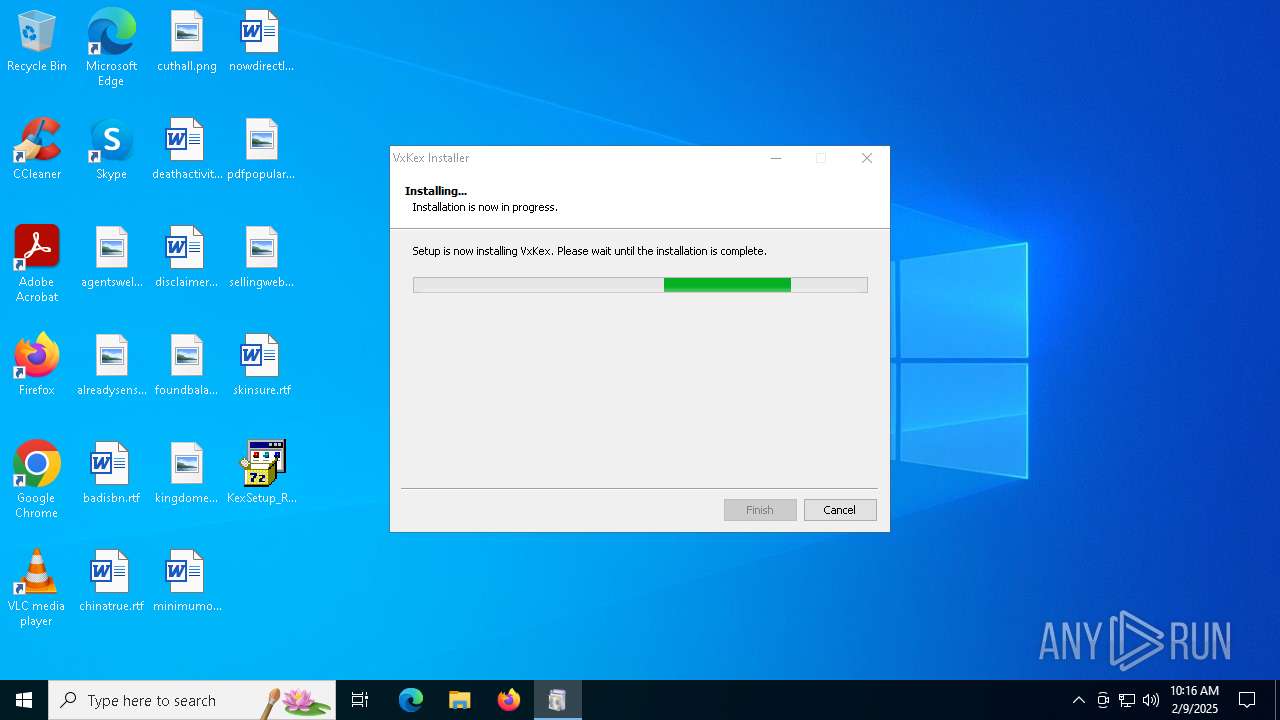Click the disabled Finish button
This screenshot has height=720, width=1280.
click(x=760, y=510)
